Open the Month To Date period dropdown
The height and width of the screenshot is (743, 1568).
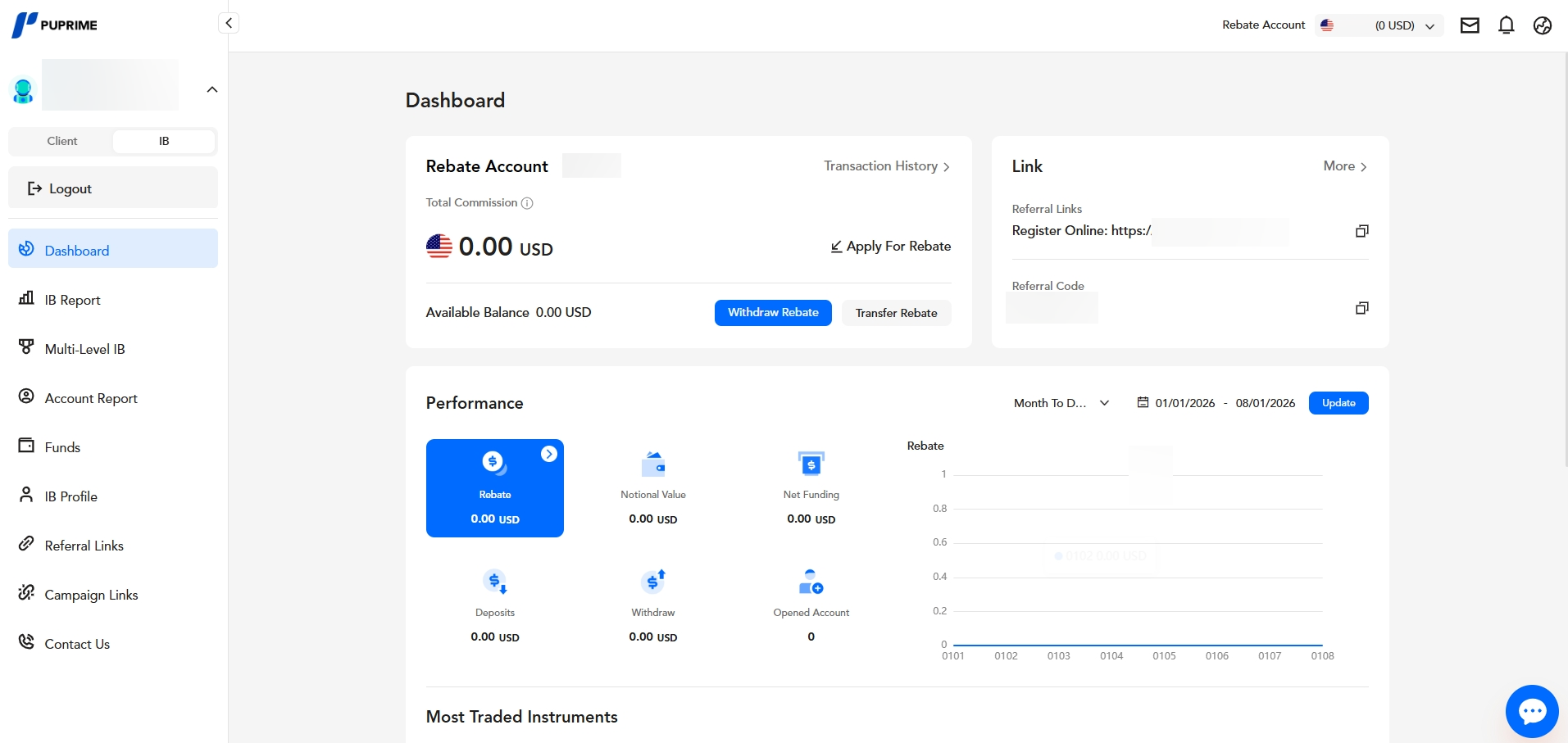[x=1061, y=403]
